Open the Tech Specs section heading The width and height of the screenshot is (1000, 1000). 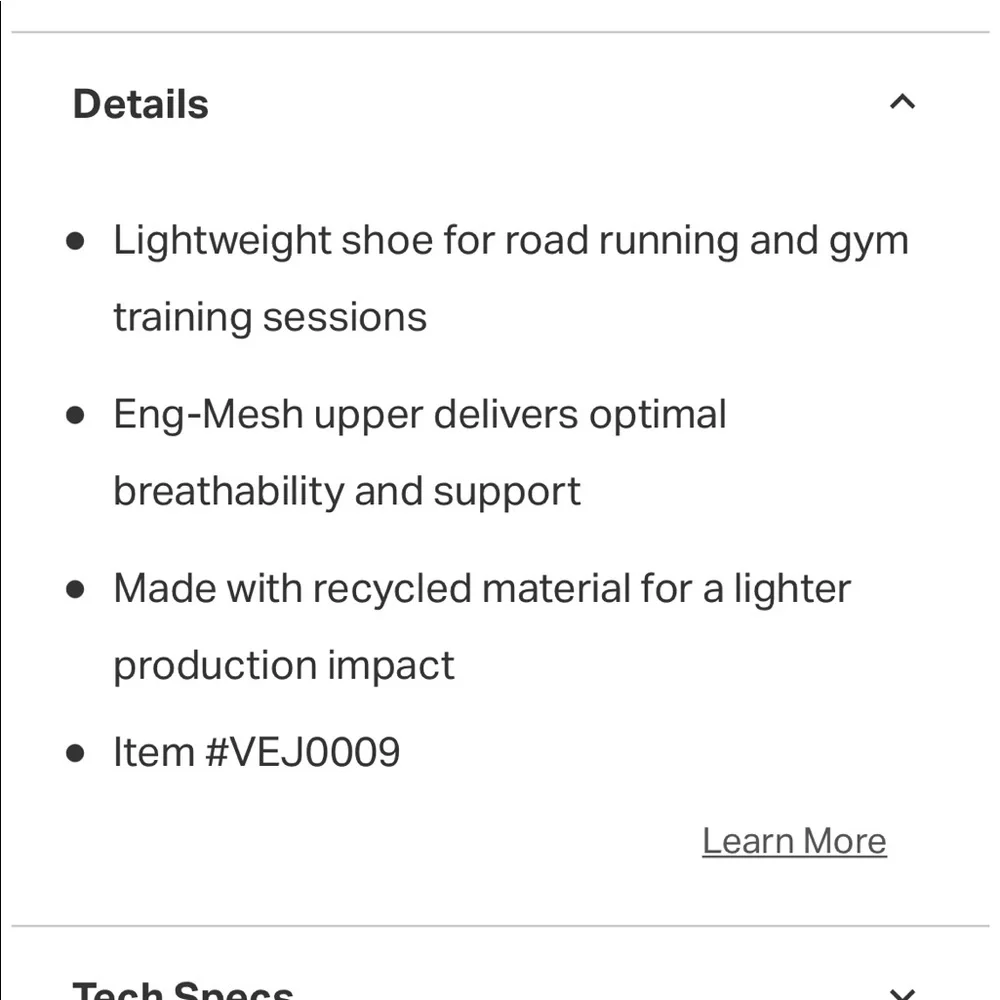[x=183, y=990]
